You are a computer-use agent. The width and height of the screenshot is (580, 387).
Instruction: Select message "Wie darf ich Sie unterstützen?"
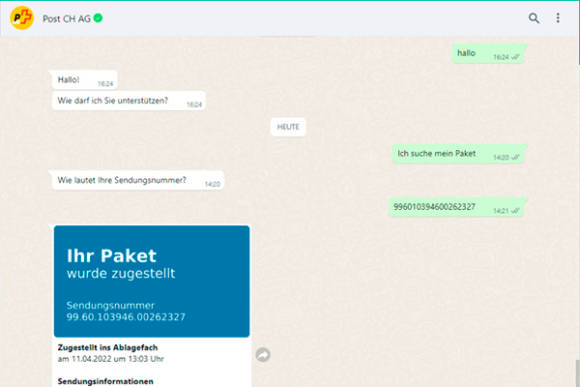click(128, 101)
